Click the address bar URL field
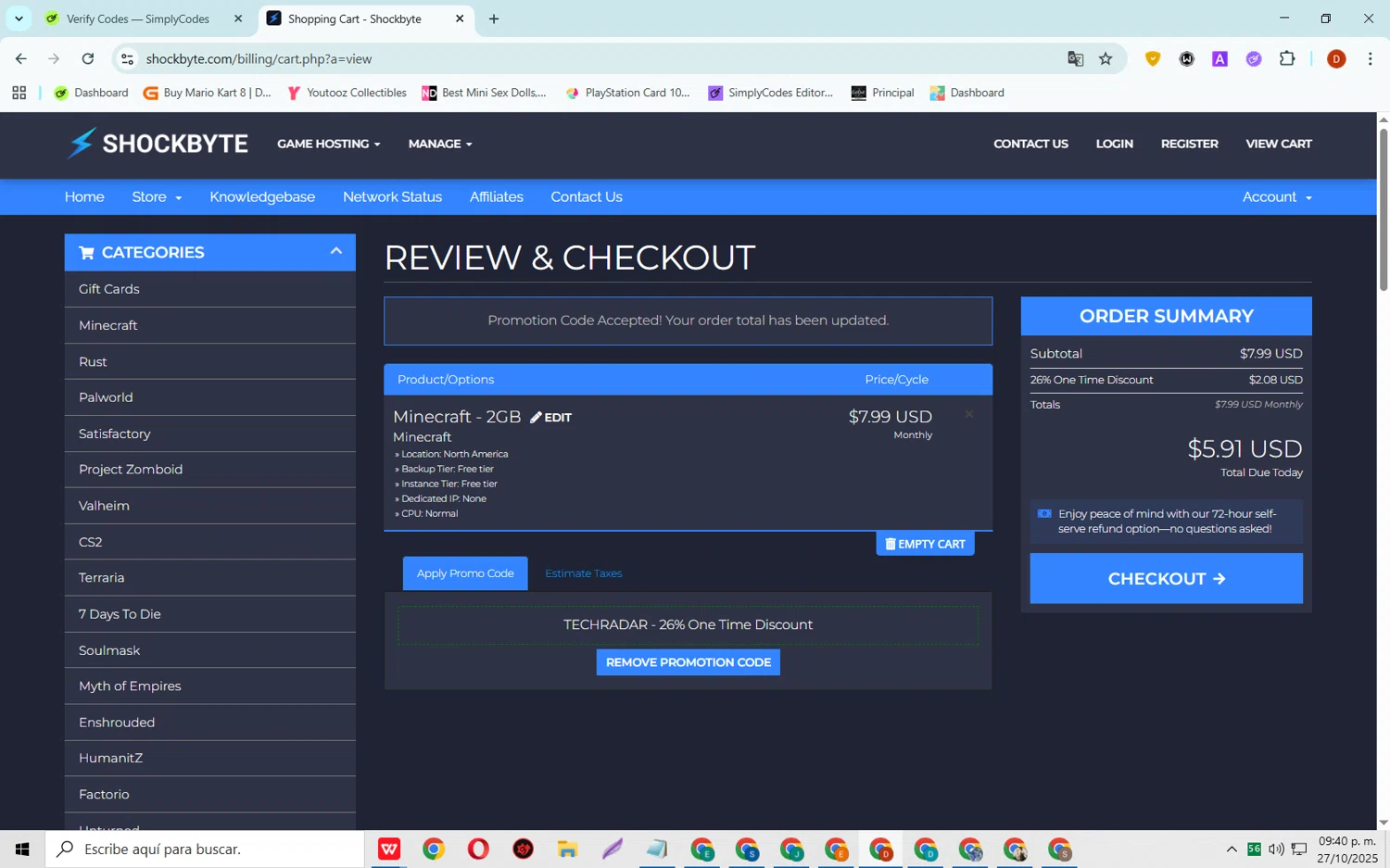The image size is (1390, 868). tap(593, 58)
